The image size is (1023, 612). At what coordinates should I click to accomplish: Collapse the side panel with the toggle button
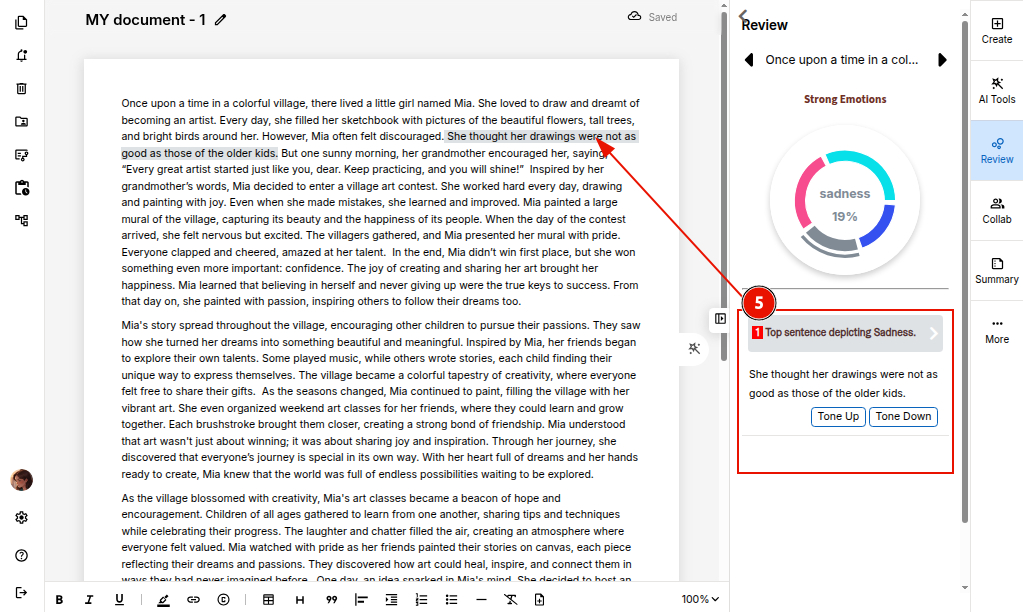(x=720, y=318)
